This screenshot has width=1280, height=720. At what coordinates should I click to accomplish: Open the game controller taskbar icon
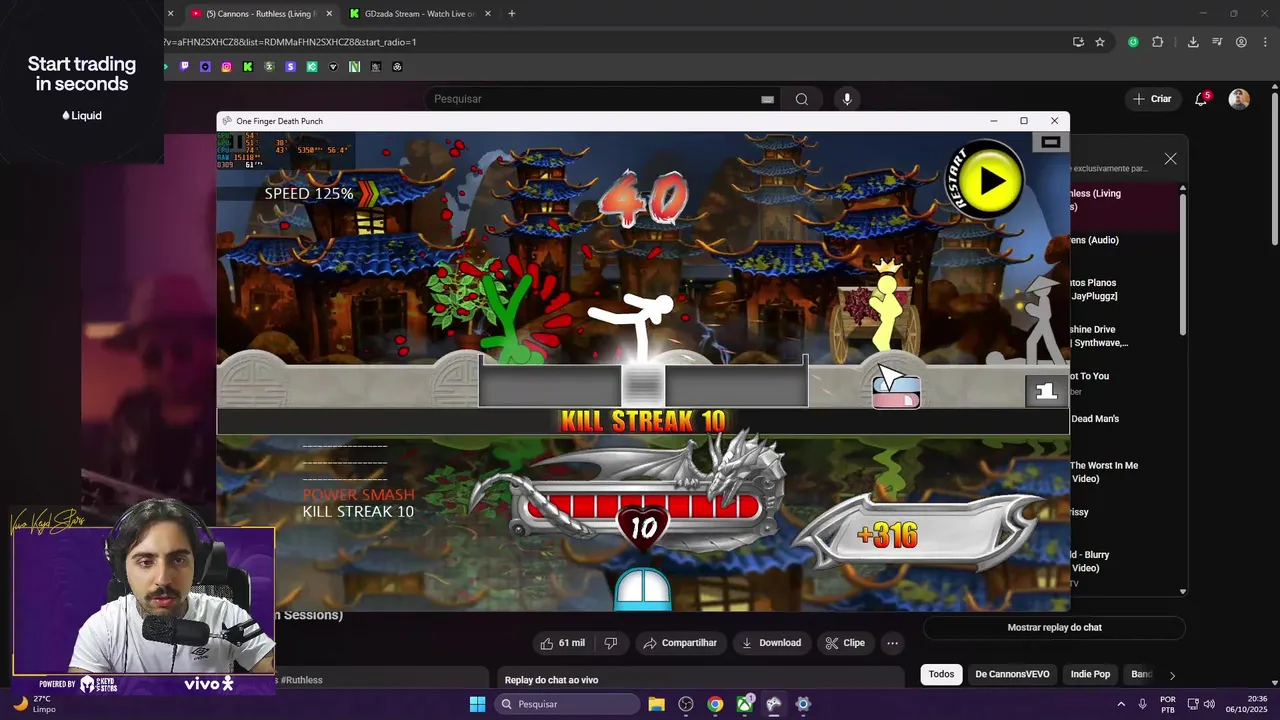point(773,704)
